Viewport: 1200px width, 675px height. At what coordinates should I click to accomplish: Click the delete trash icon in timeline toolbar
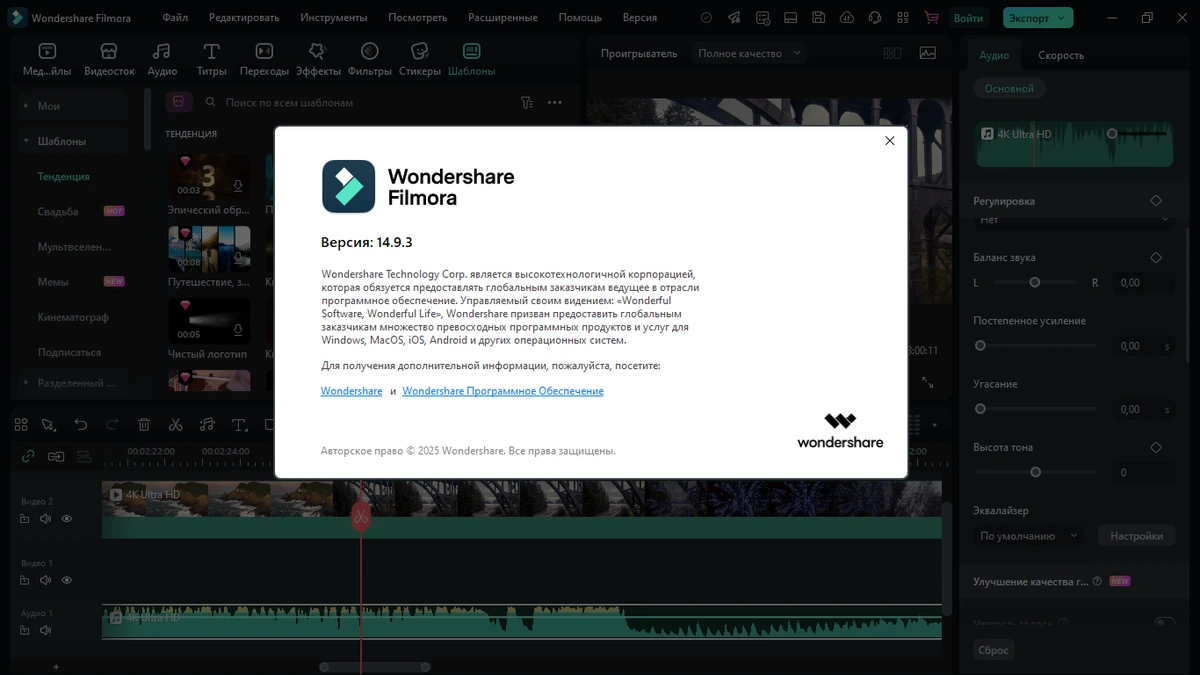click(144, 425)
